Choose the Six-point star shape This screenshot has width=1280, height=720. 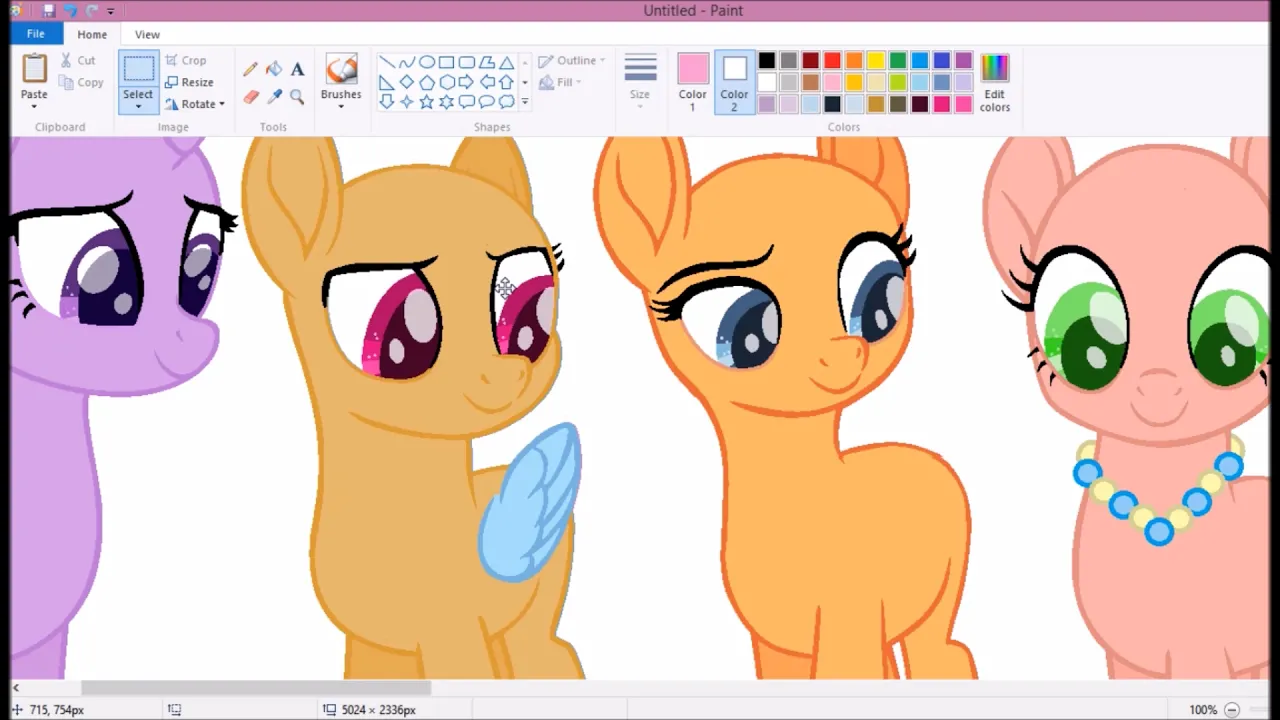pos(447,102)
